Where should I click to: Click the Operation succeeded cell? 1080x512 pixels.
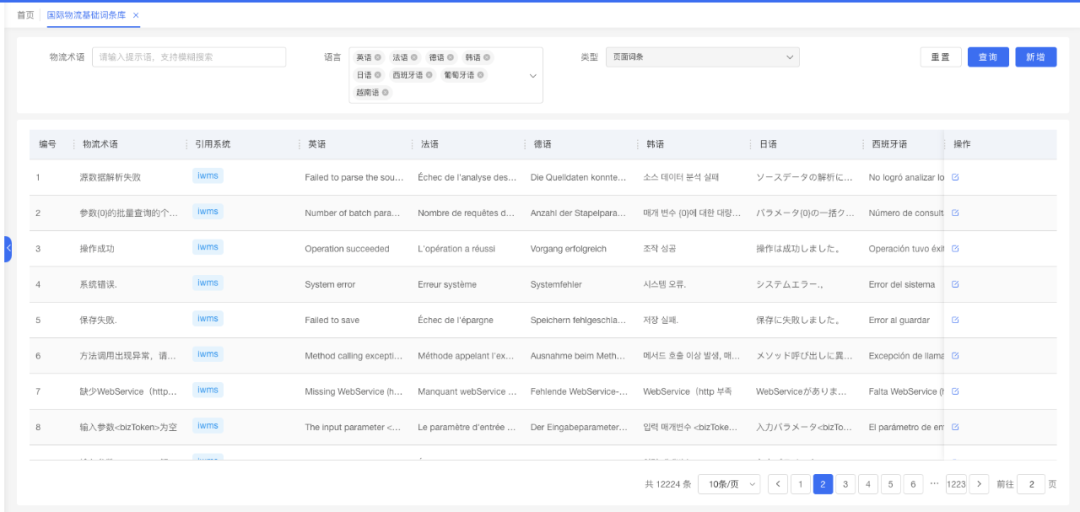click(347, 249)
